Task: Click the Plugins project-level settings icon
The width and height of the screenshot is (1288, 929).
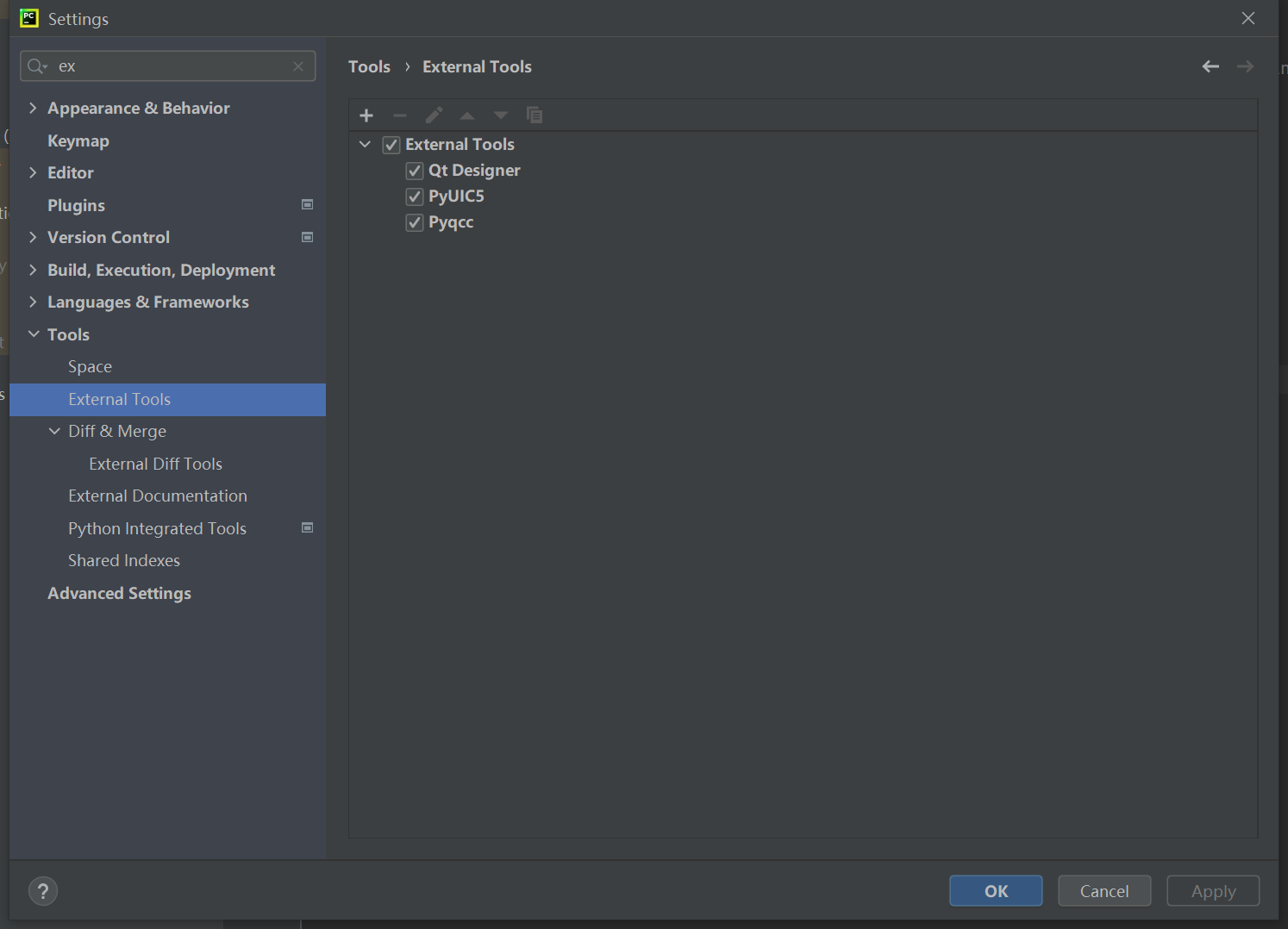Action: click(x=307, y=204)
